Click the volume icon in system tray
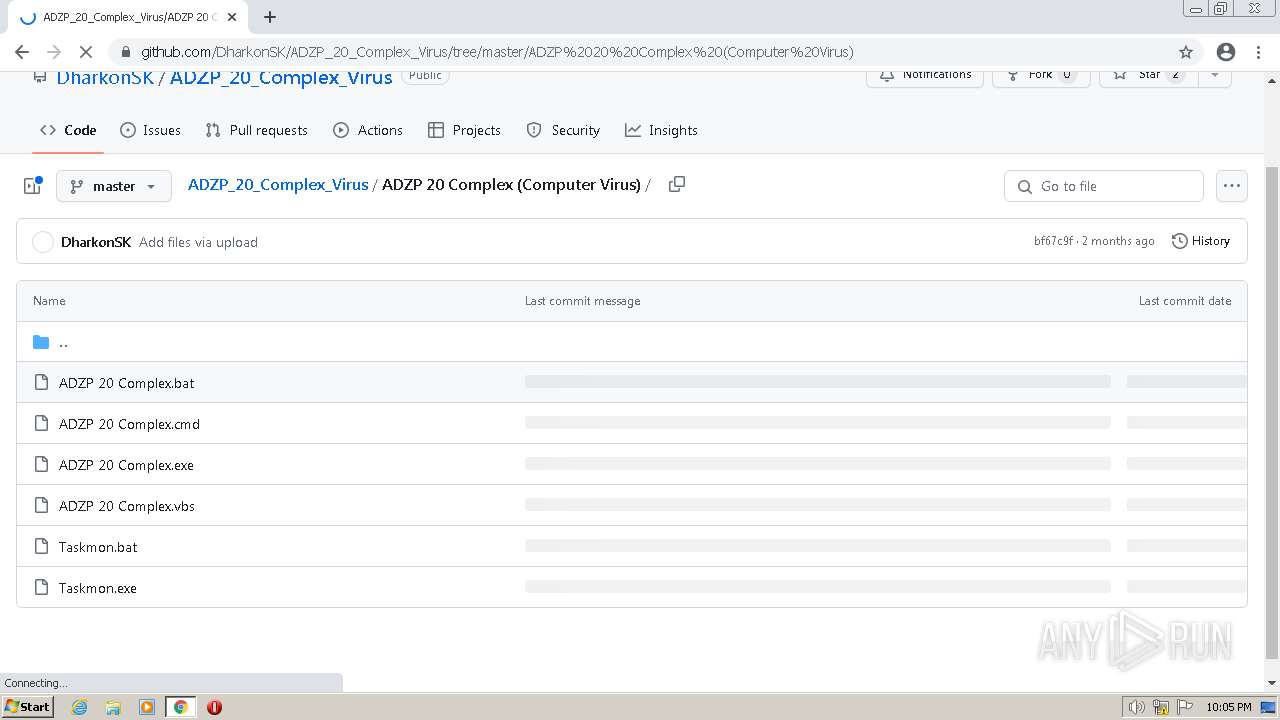This screenshot has height=720, width=1280. [1137, 707]
